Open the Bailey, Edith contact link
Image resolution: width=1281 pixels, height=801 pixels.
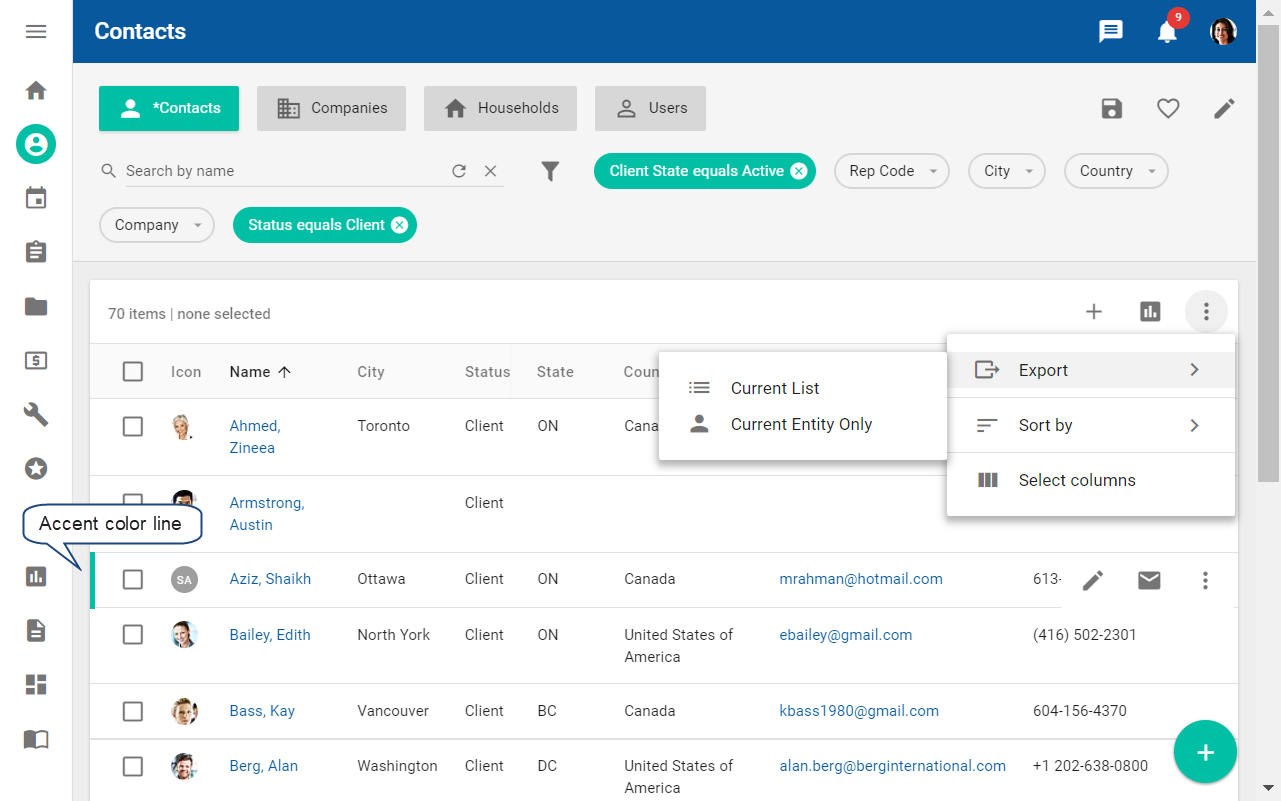coord(270,635)
